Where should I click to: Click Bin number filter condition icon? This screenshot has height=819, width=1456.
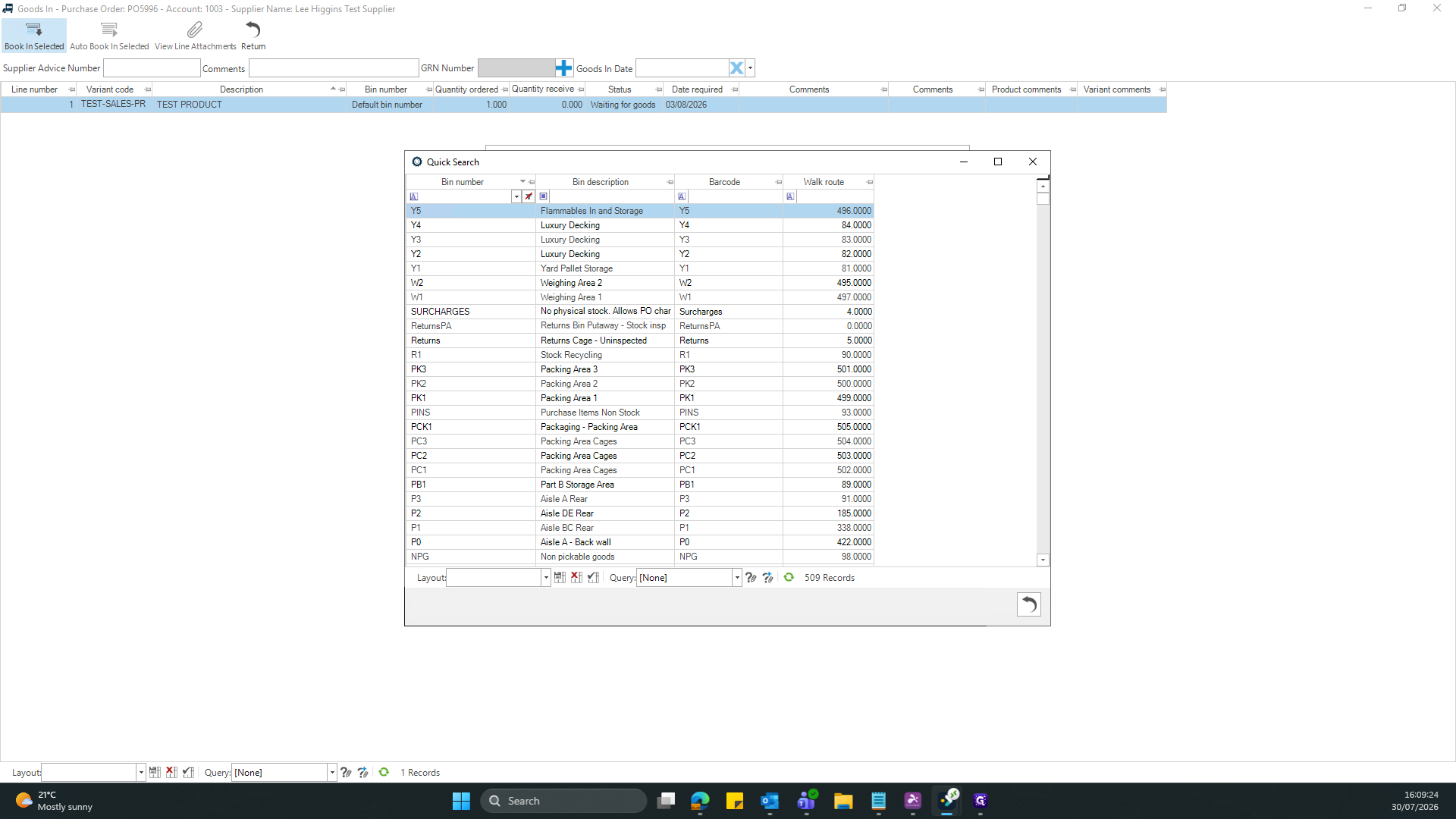point(414,196)
